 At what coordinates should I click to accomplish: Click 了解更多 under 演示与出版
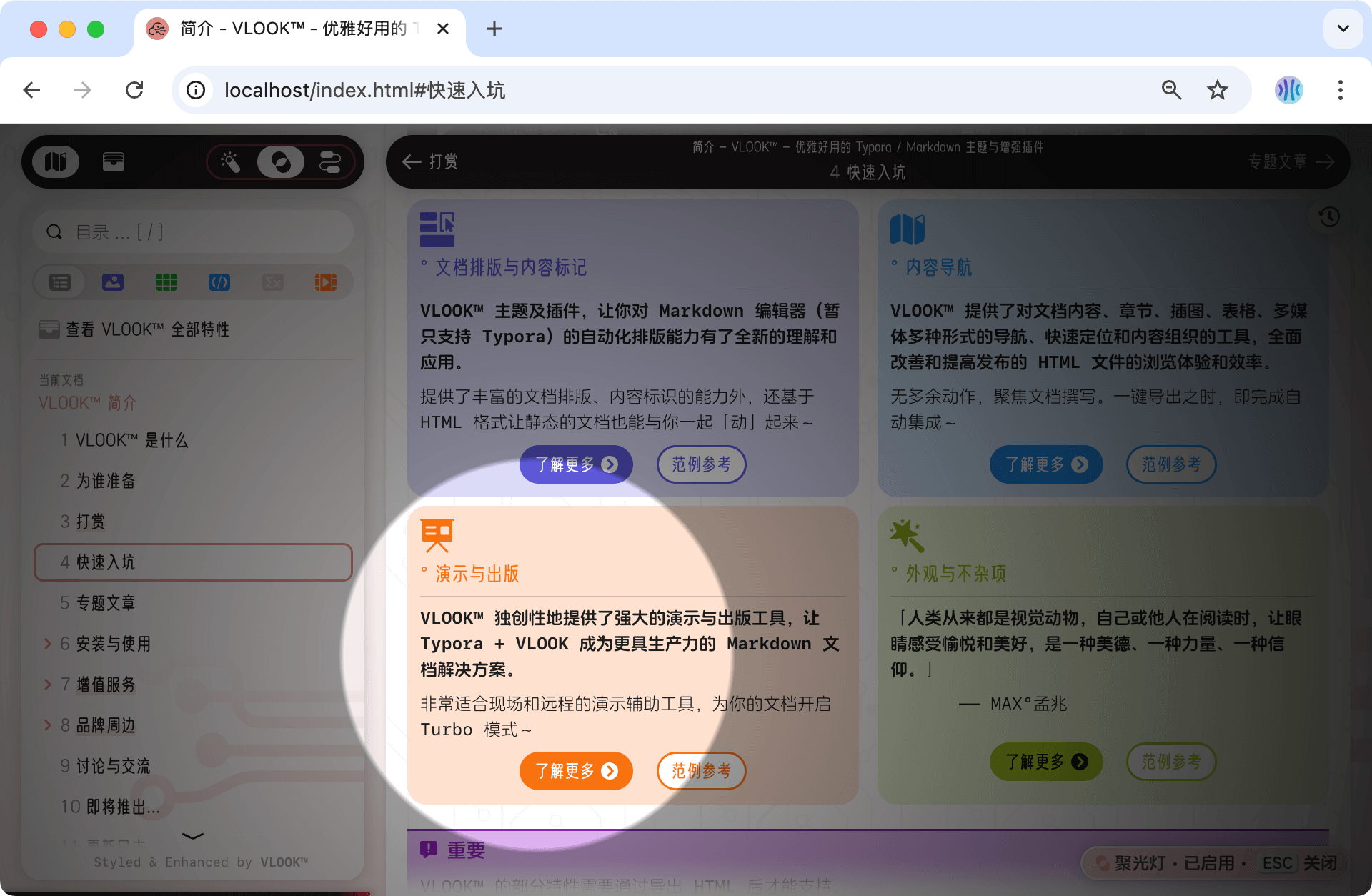tap(576, 771)
